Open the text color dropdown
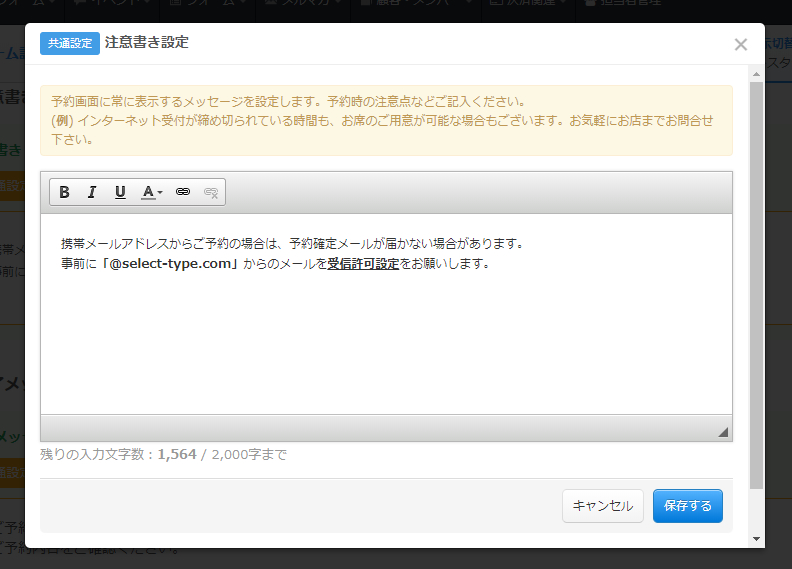 [152, 192]
